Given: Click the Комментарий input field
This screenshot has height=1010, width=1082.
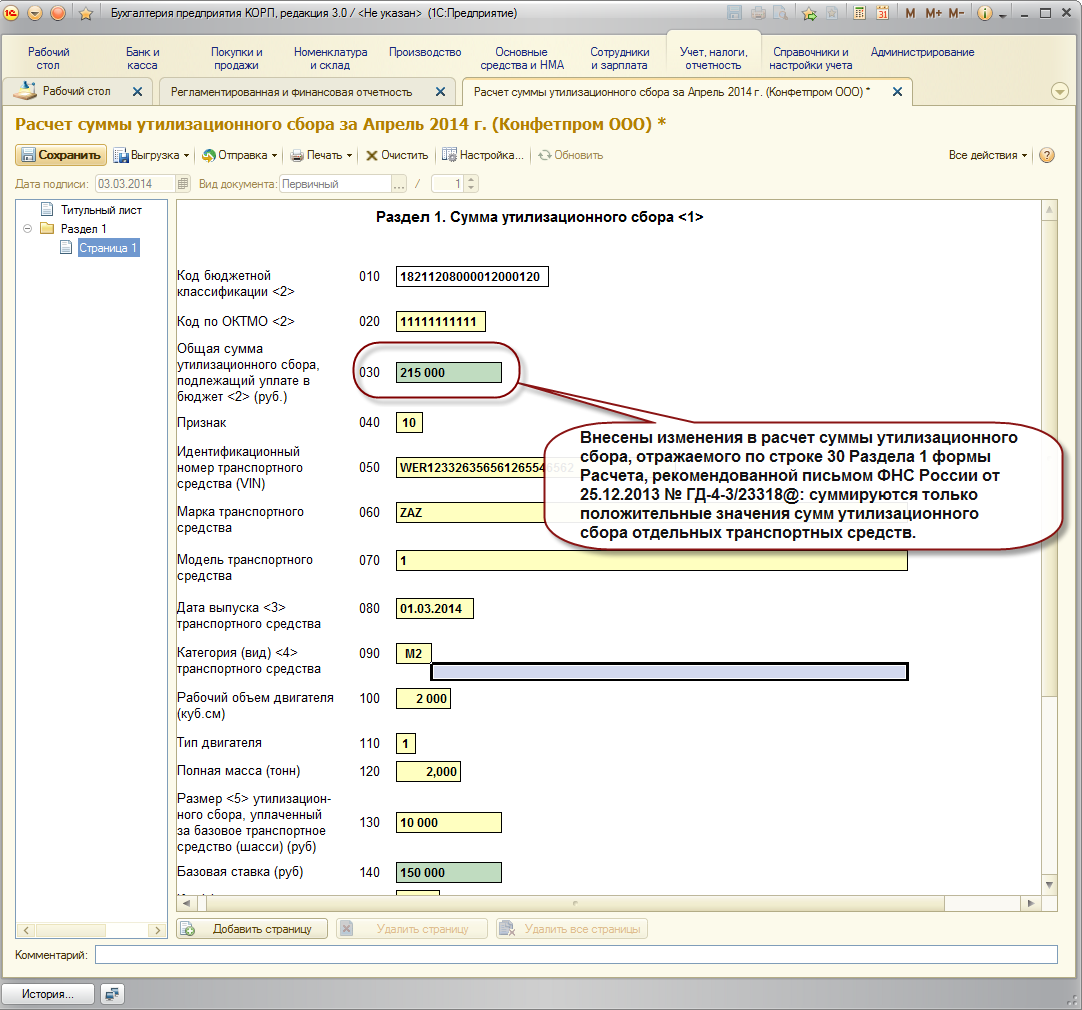Looking at the screenshot, I should (x=576, y=955).
